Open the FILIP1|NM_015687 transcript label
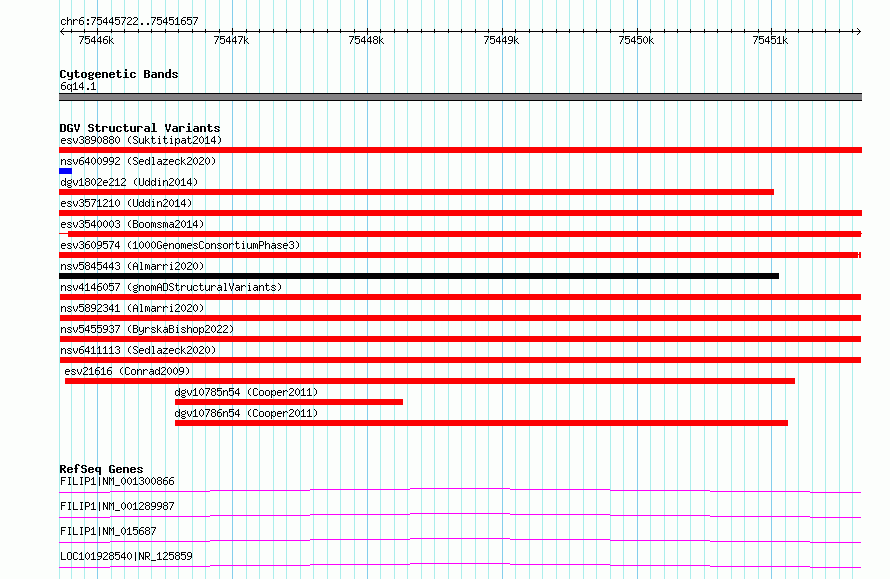The width and height of the screenshot is (890, 579). point(108,531)
